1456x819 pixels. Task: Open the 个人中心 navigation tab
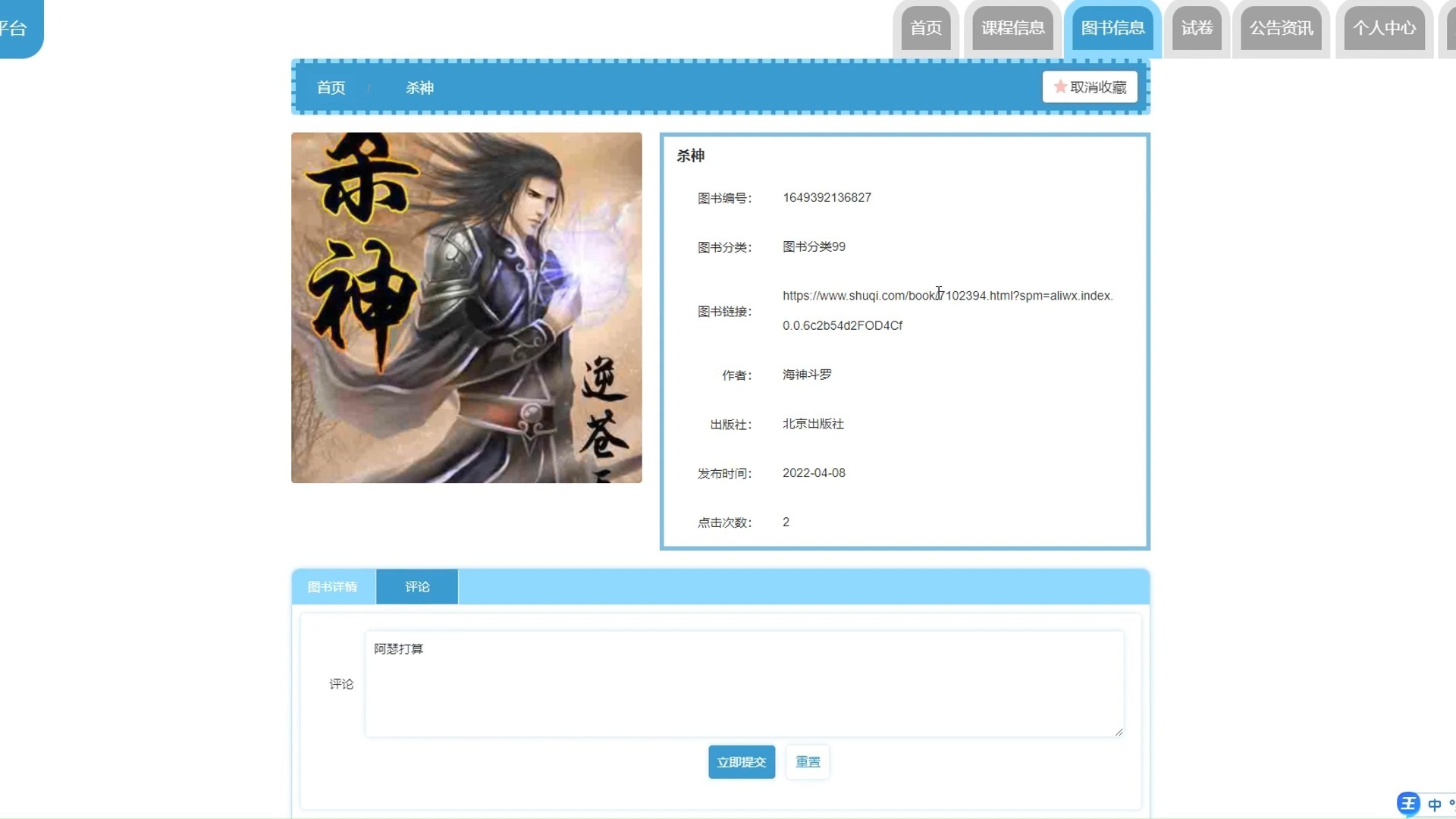click(x=1384, y=28)
